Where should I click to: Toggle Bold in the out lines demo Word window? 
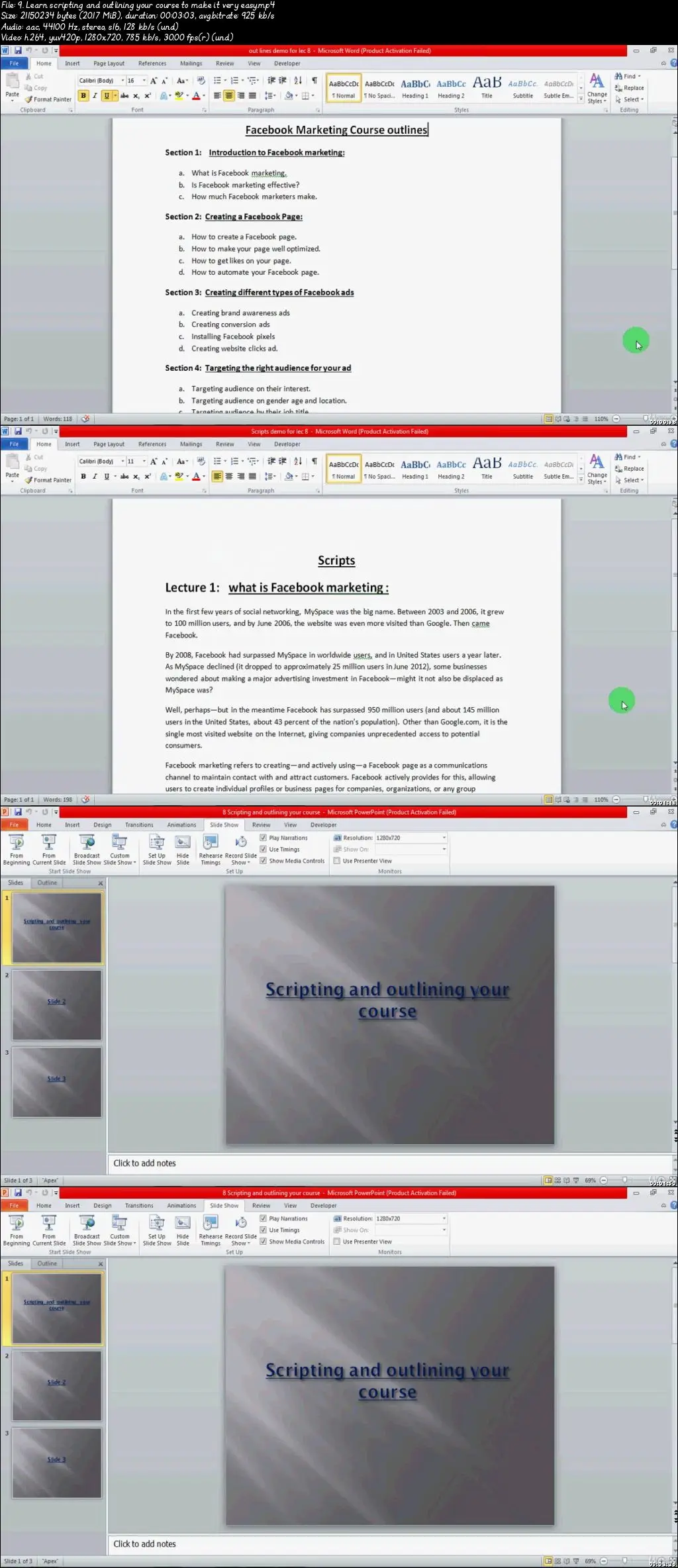tap(83, 95)
